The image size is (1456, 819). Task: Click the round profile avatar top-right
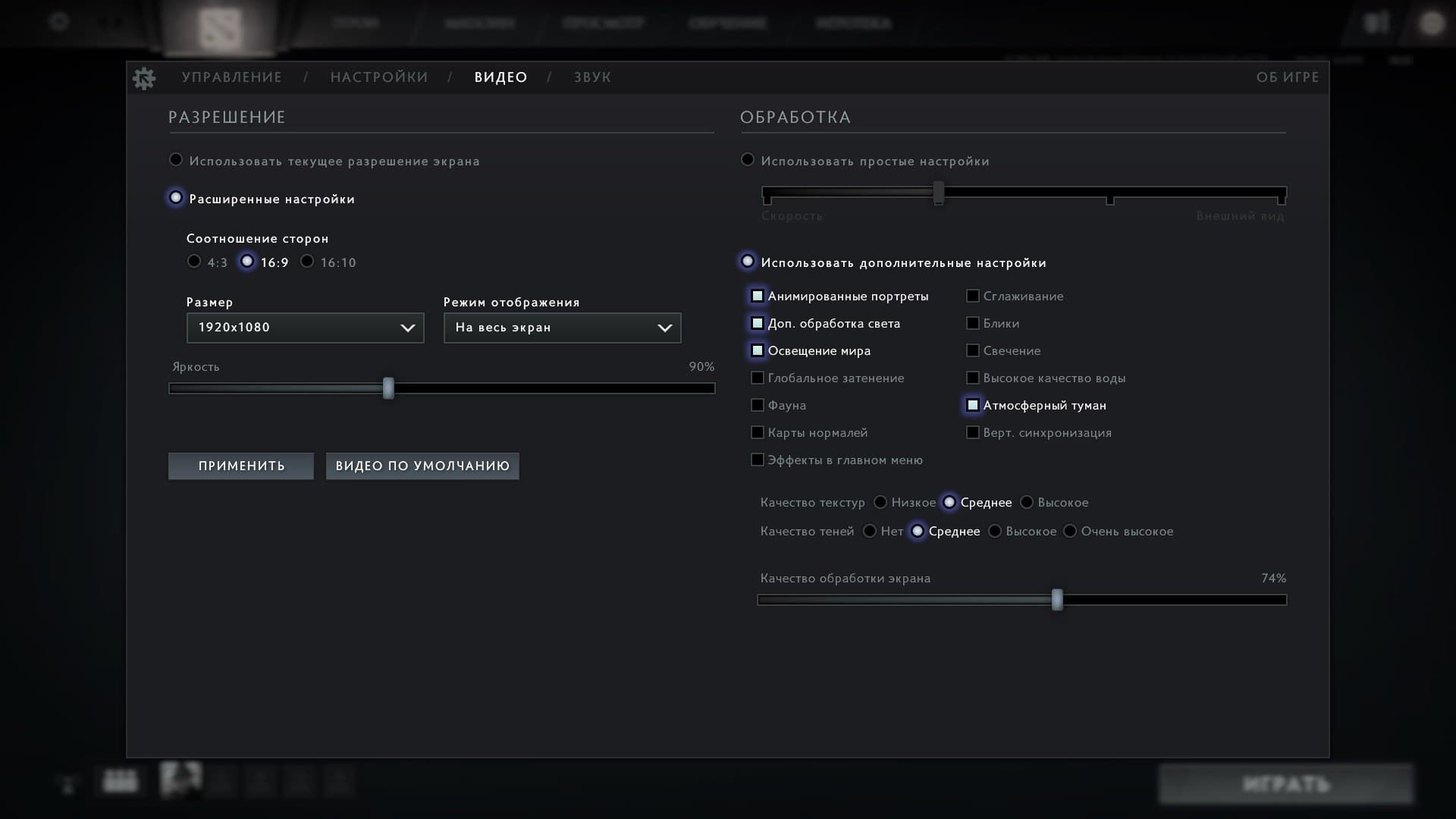(1431, 24)
